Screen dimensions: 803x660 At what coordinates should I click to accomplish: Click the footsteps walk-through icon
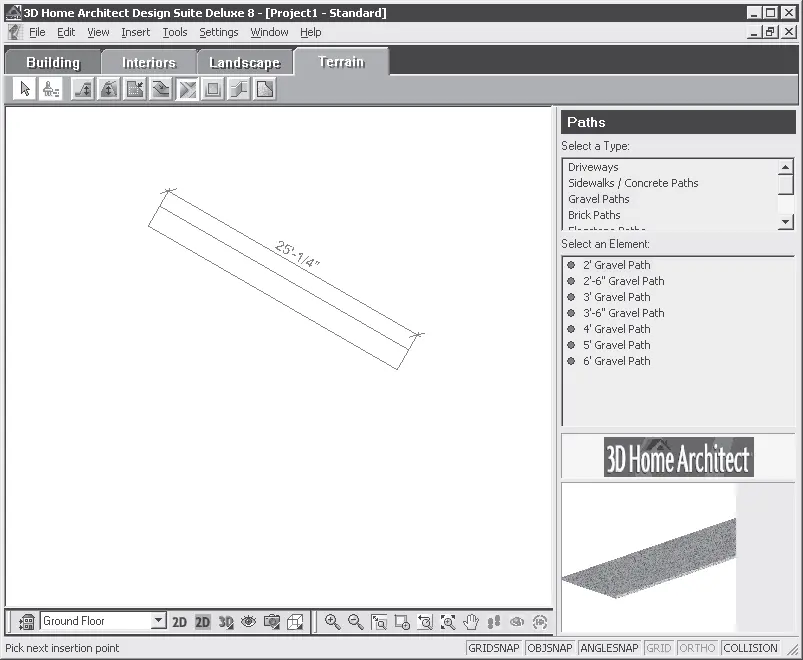pos(494,622)
